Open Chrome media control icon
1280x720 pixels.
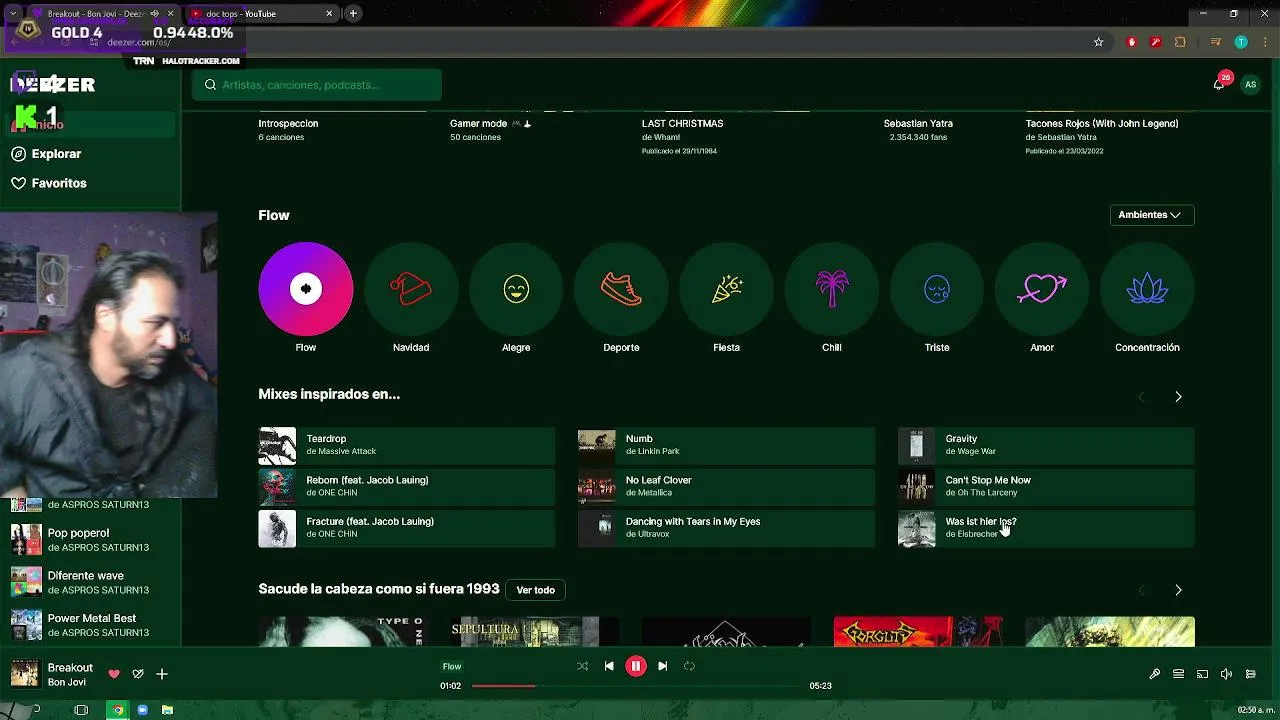click(1216, 42)
